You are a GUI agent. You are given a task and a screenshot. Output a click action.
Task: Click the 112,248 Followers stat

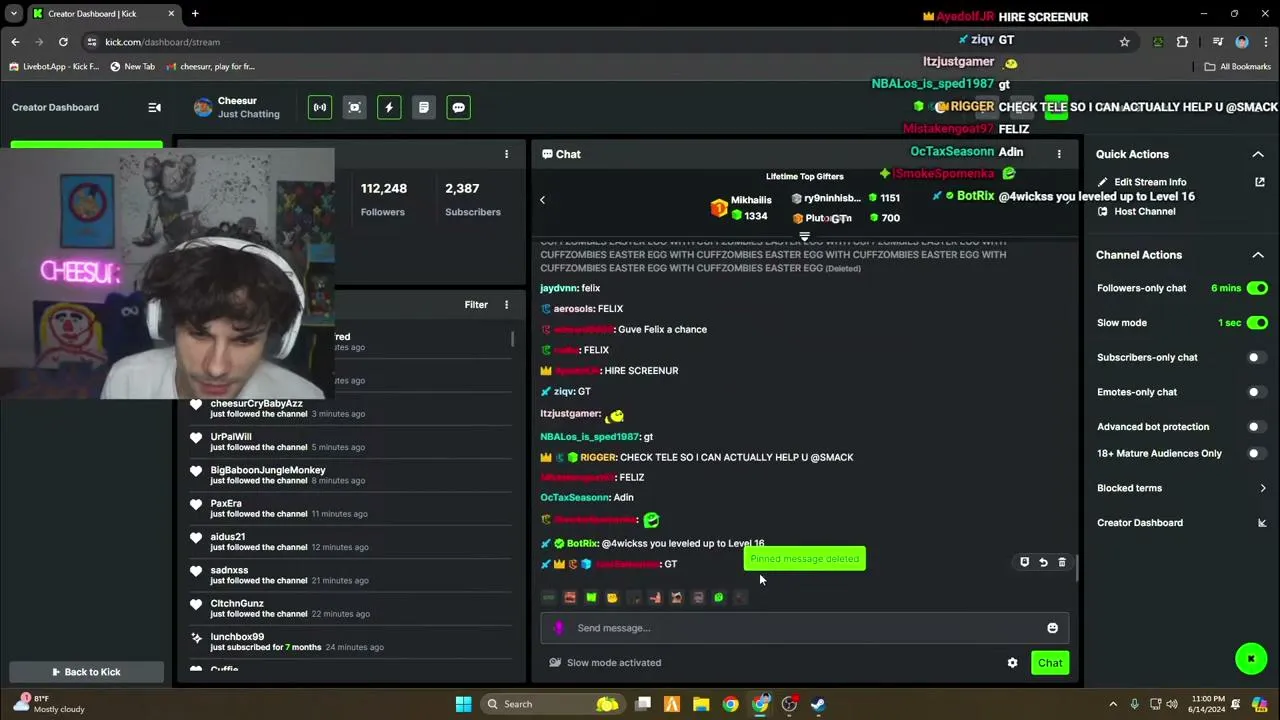click(x=383, y=199)
